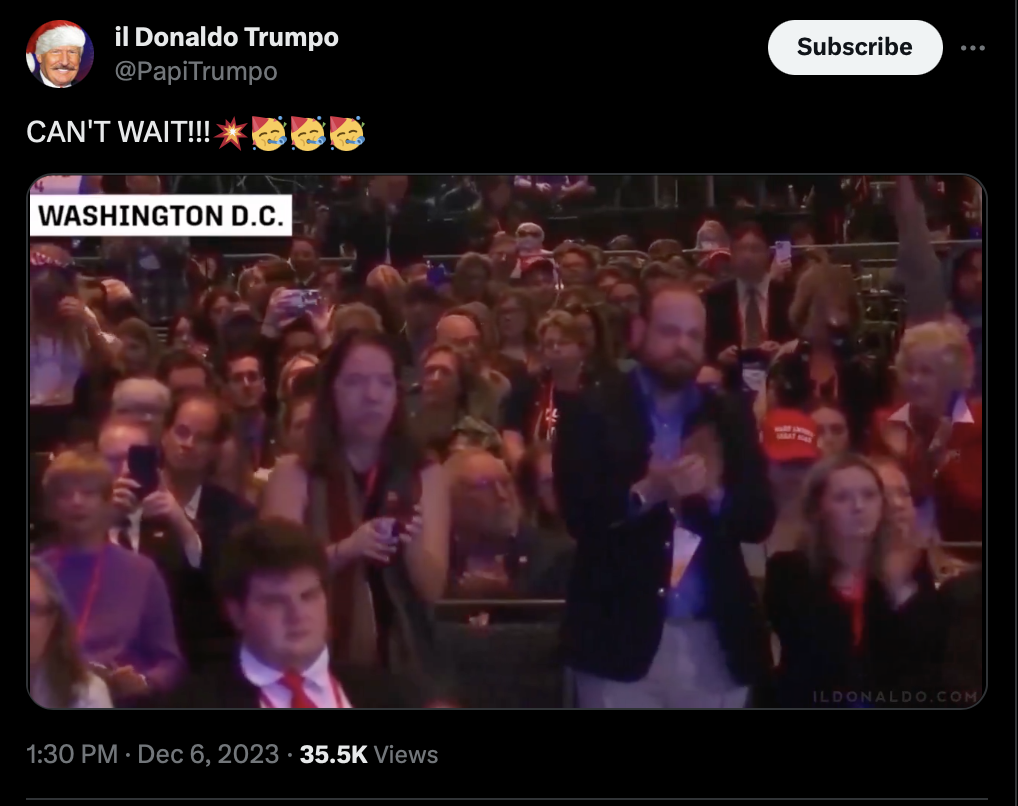Click the ILDONALDO.COM watermark in video
Viewport: 1018px width, 806px height.
(x=895, y=696)
